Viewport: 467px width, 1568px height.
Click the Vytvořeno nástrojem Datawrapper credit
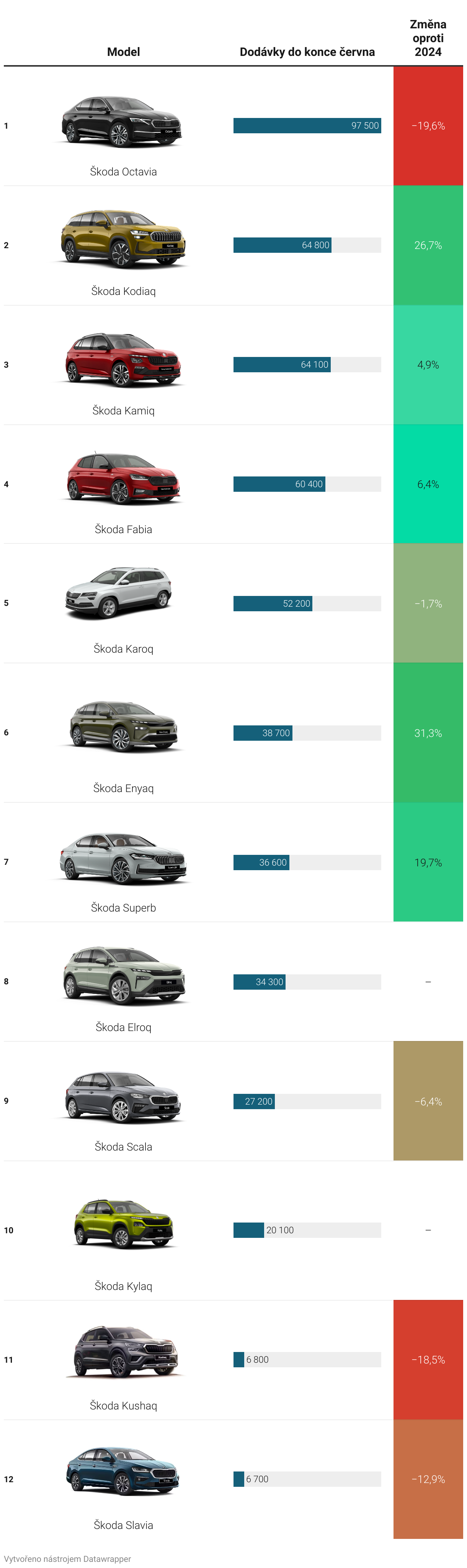pos(67,1559)
